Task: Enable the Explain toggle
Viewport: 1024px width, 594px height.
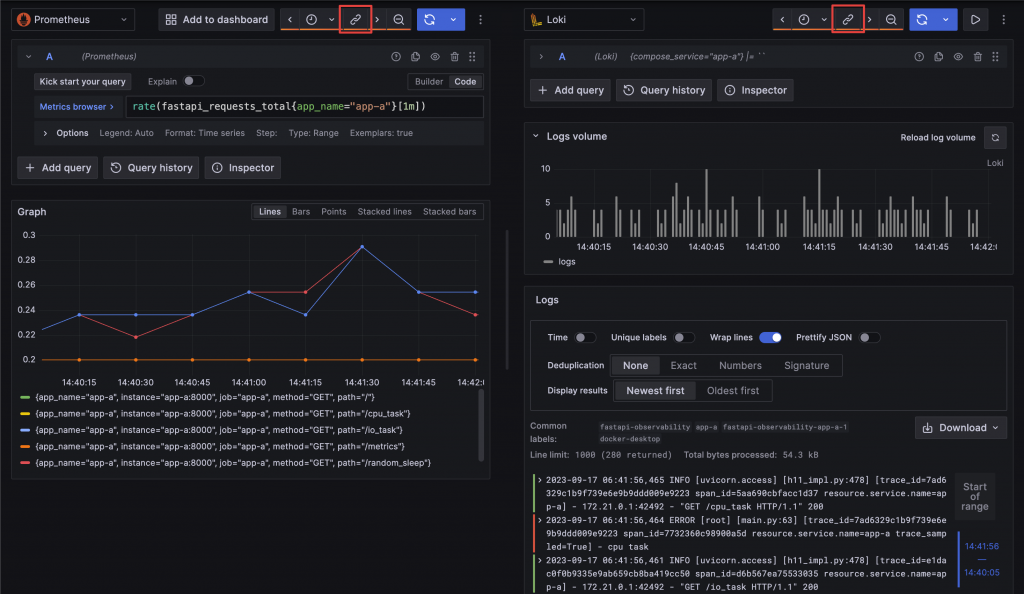Action: coord(193,81)
